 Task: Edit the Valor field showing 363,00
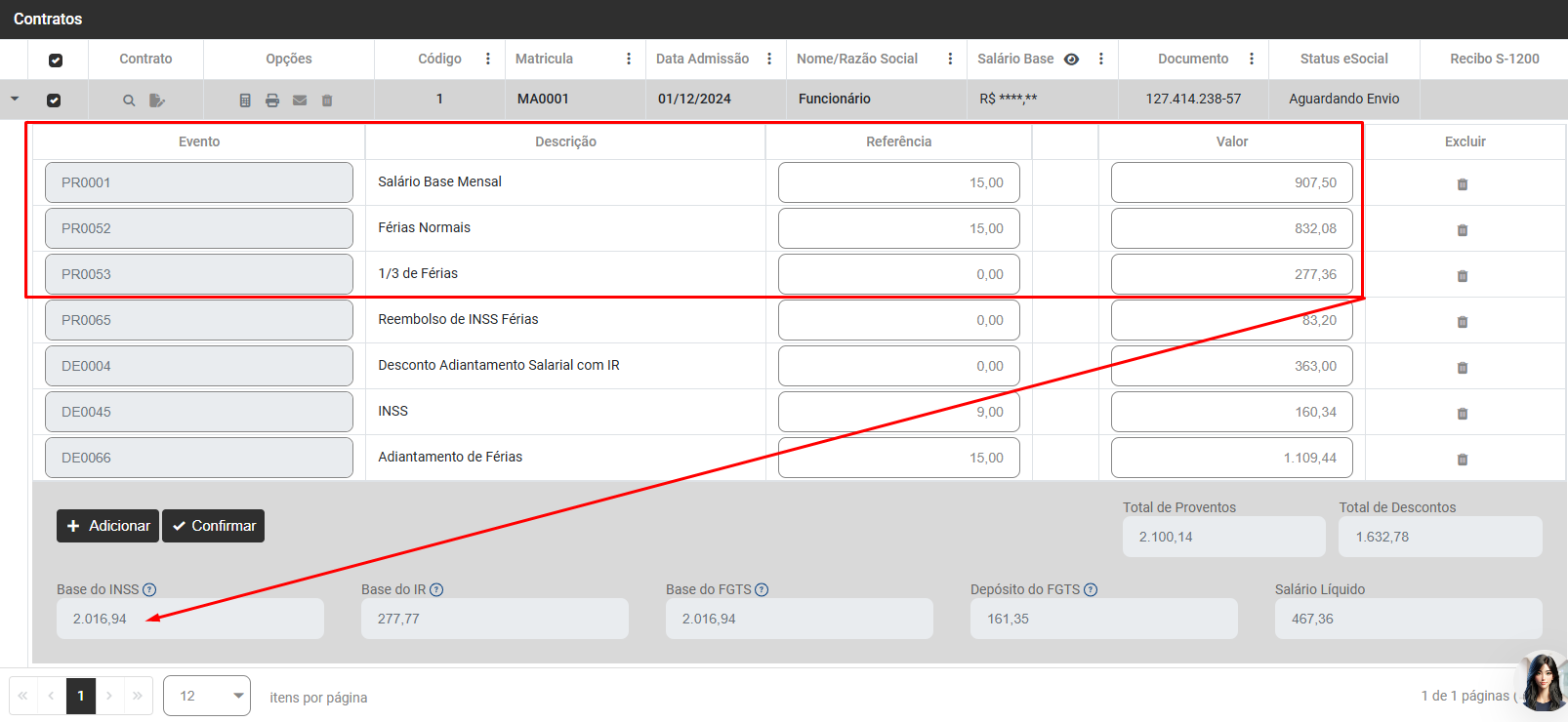(1231, 366)
